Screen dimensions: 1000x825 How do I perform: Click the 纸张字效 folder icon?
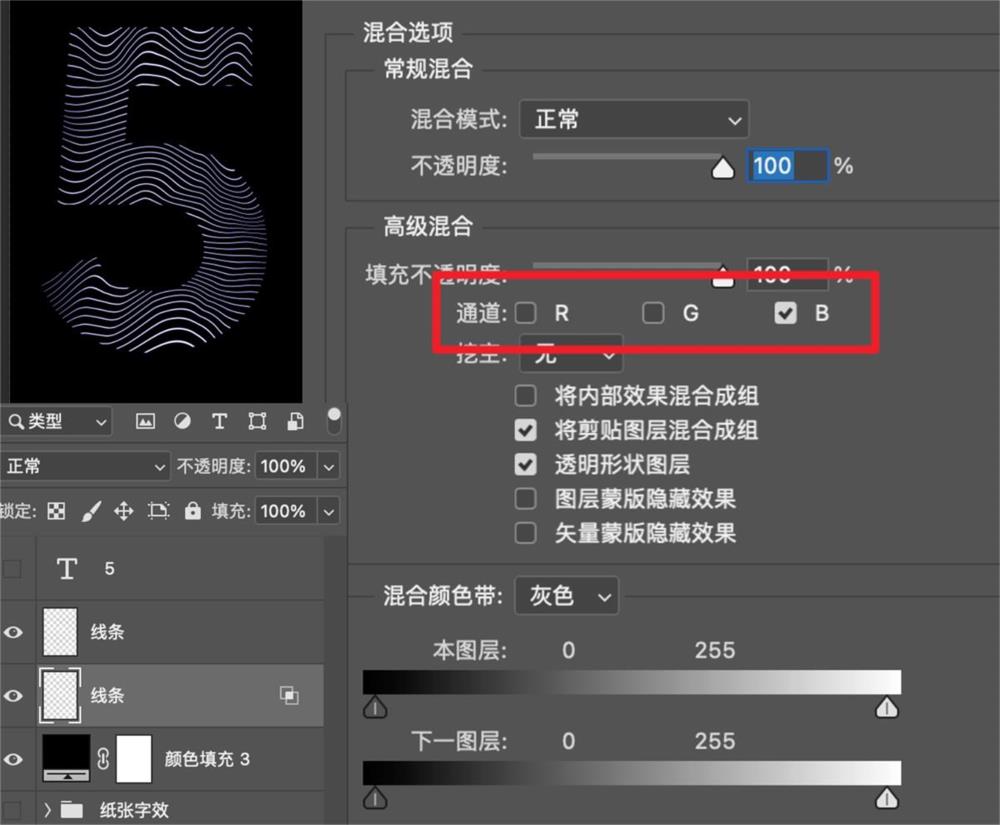coord(71,810)
